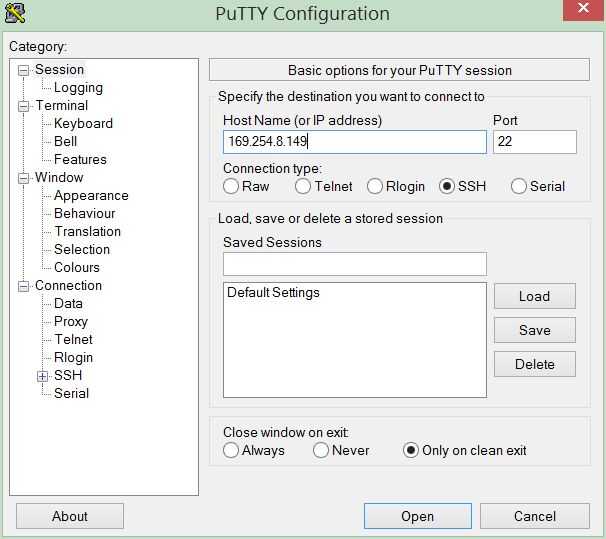Select the Serial connection type option
The height and width of the screenshot is (539, 606).
pos(519,186)
